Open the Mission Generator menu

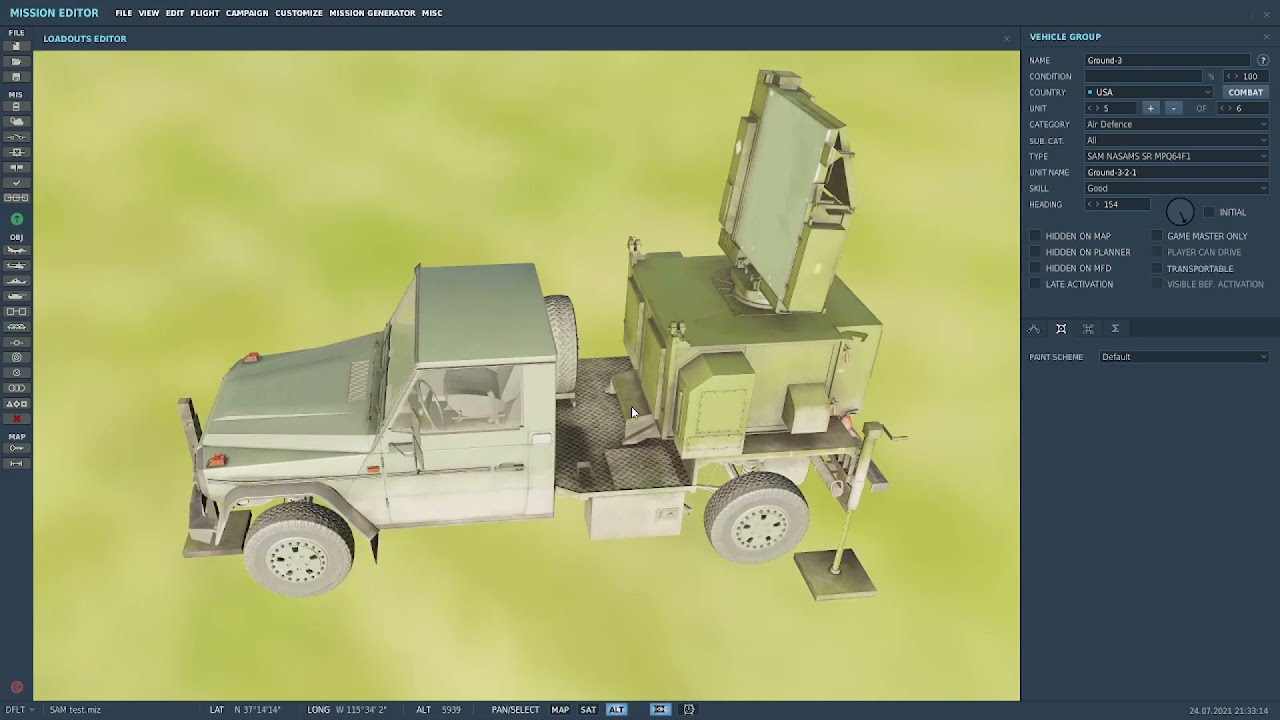point(372,13)
